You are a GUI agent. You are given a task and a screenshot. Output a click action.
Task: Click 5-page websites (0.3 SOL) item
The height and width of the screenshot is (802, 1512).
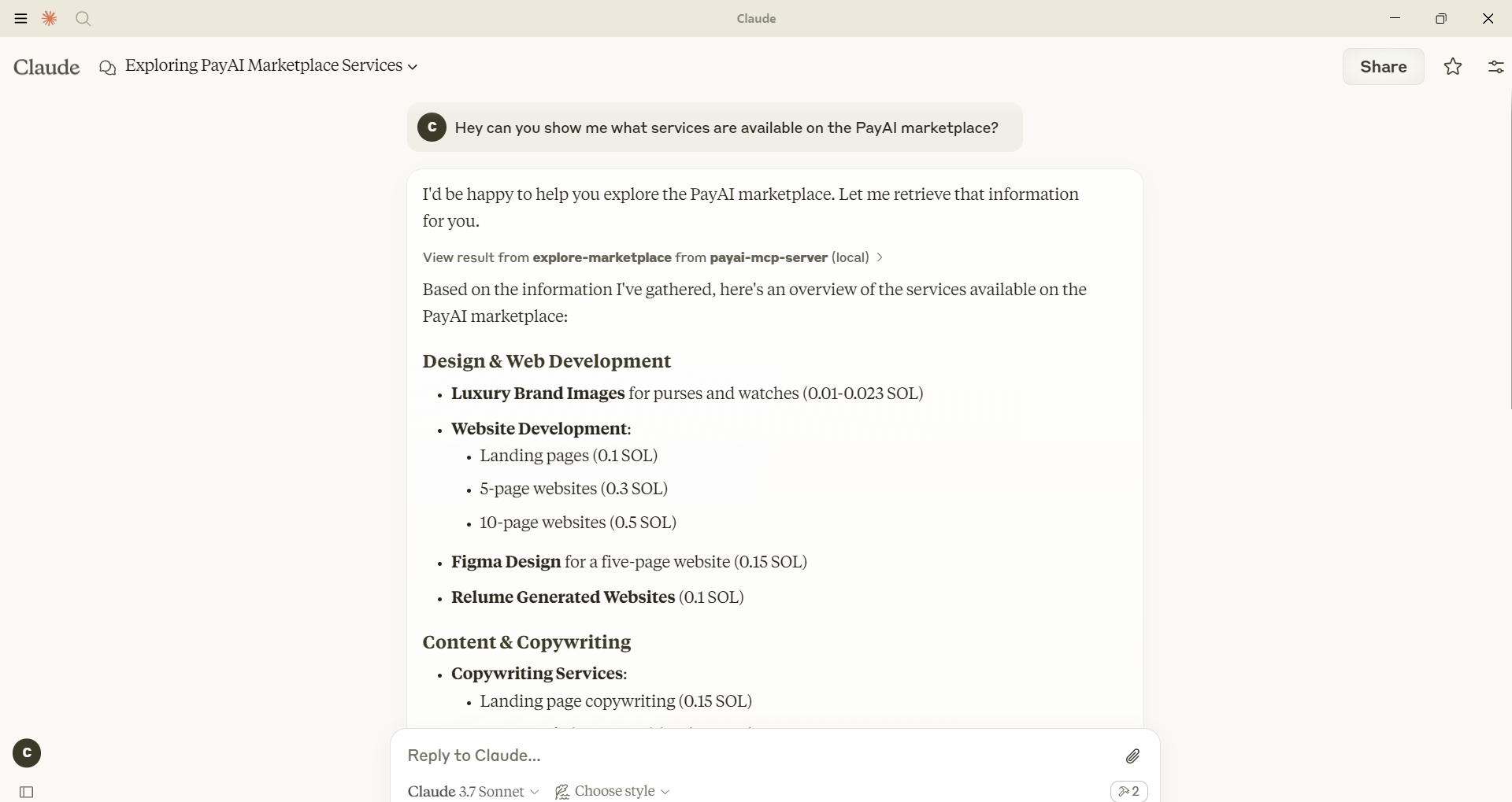pyautogui.click(x=573, y=489)
